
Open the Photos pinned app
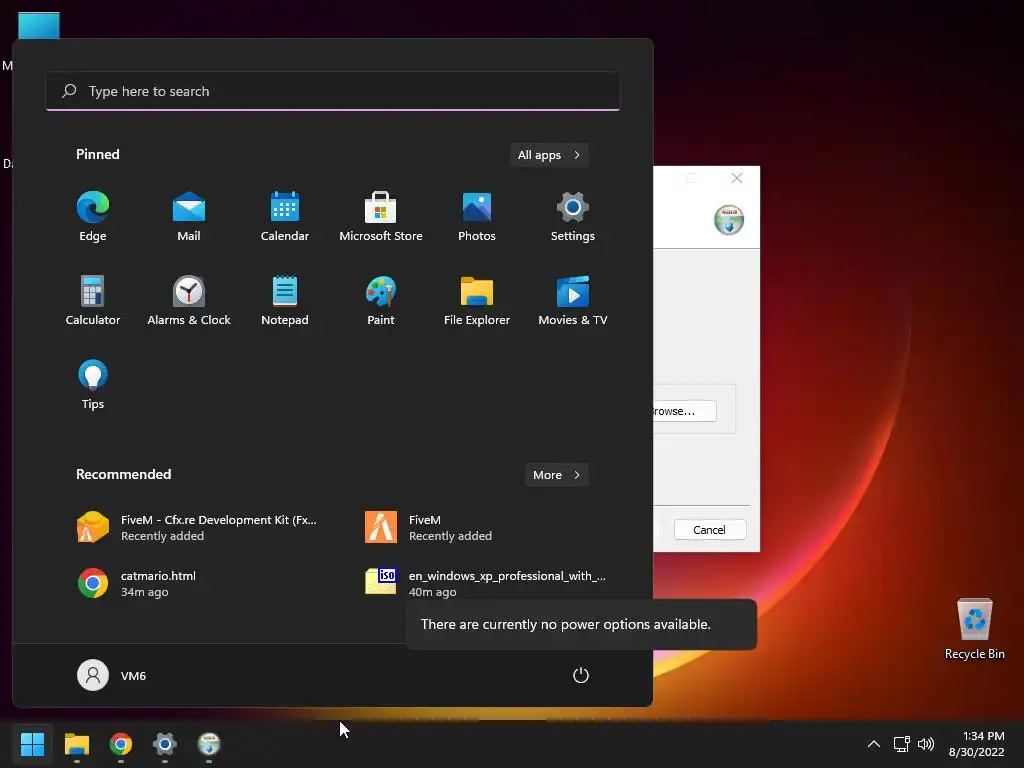tap(477, 217)
